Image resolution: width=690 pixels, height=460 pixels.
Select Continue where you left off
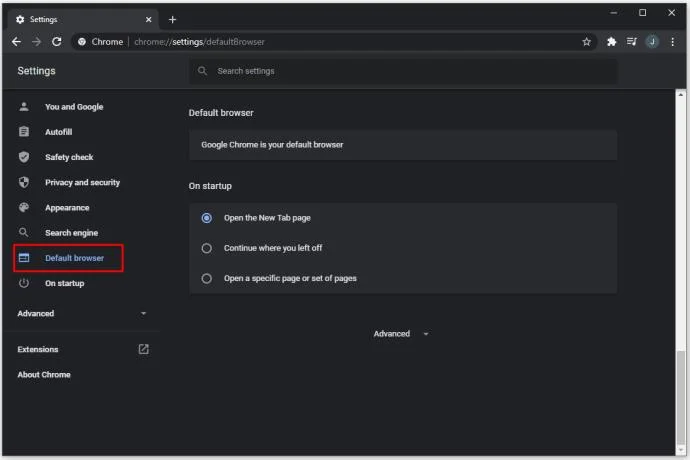207,248
